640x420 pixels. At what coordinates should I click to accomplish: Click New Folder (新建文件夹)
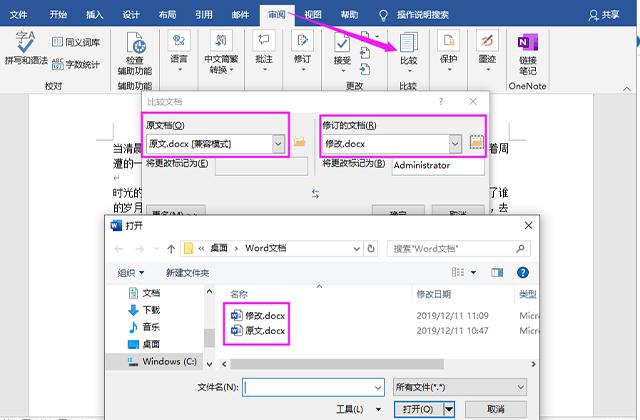click(187, 273)
